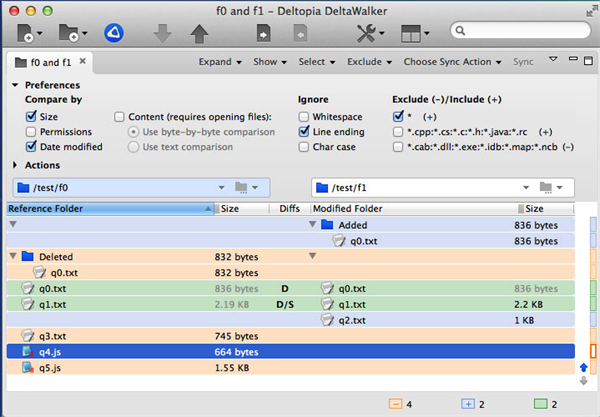Open the /test/f1 folder path dropdown
This screenshot has width=600, height=417.
[526, 187]
